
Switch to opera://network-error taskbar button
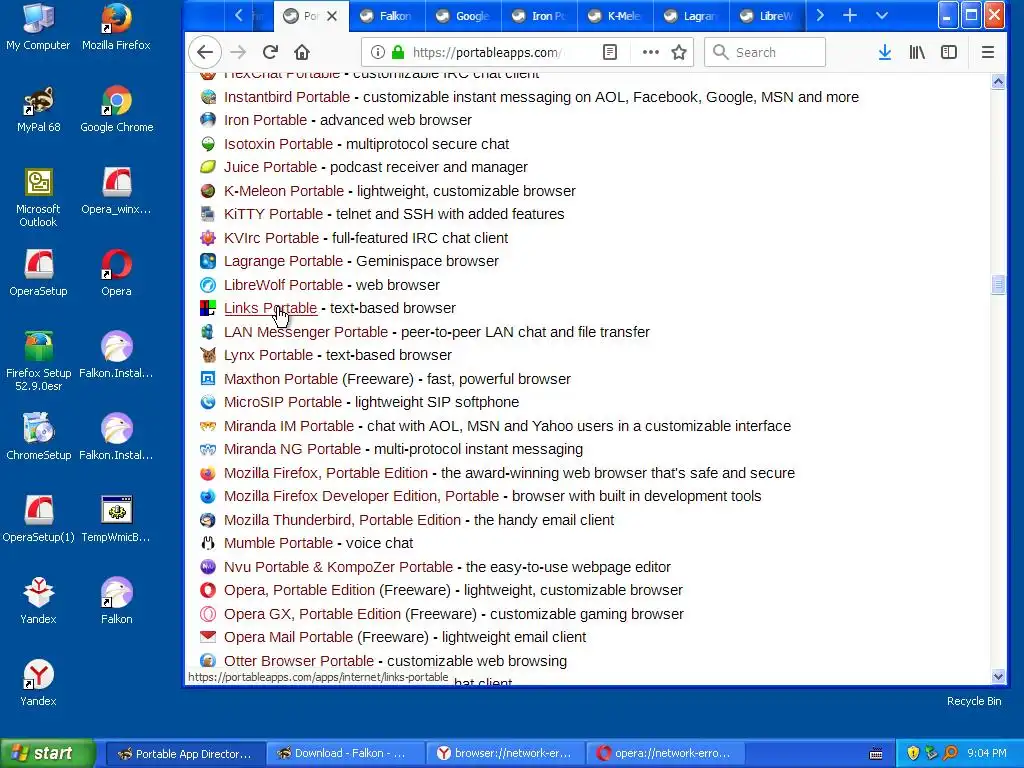point(664,753)
